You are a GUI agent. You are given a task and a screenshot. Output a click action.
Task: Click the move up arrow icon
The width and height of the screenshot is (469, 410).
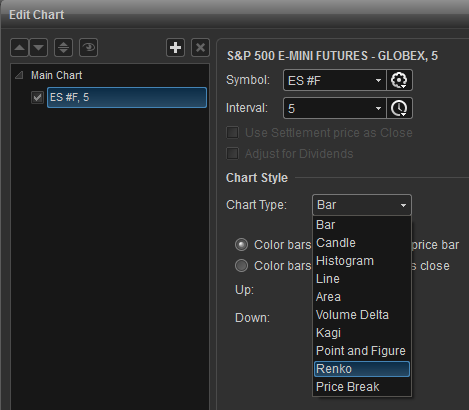click(19, 48)
